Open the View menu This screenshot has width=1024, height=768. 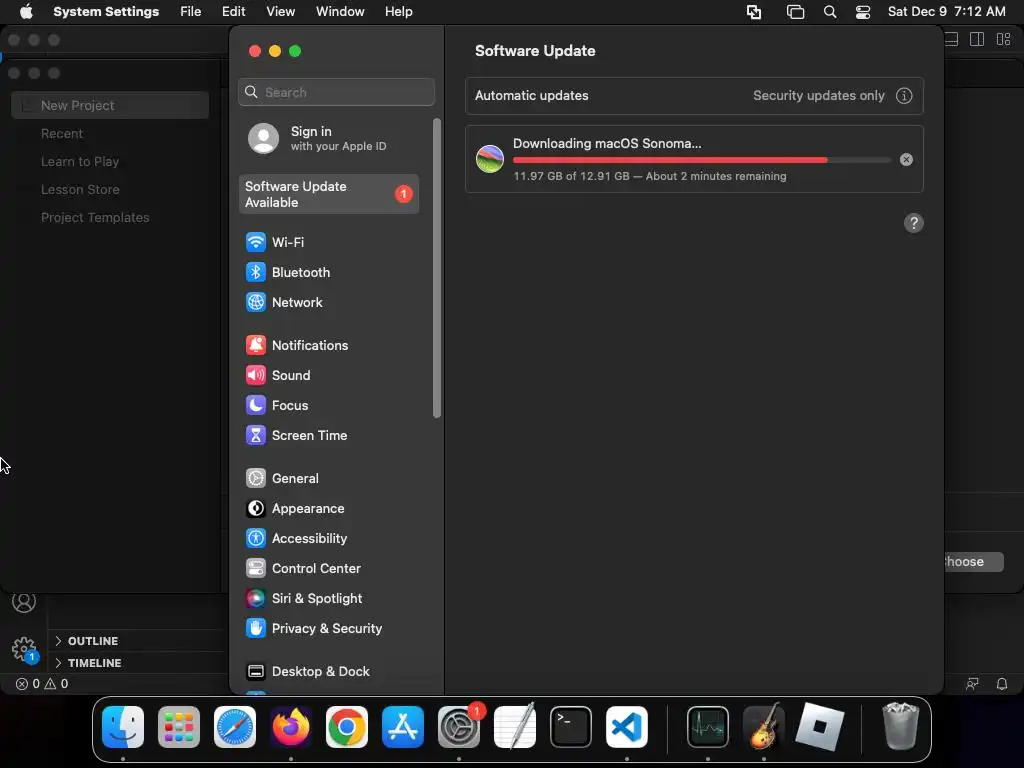280,12
